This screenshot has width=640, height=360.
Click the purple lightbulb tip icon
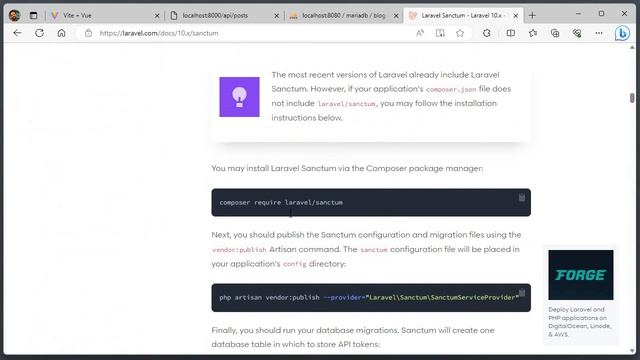239,97
